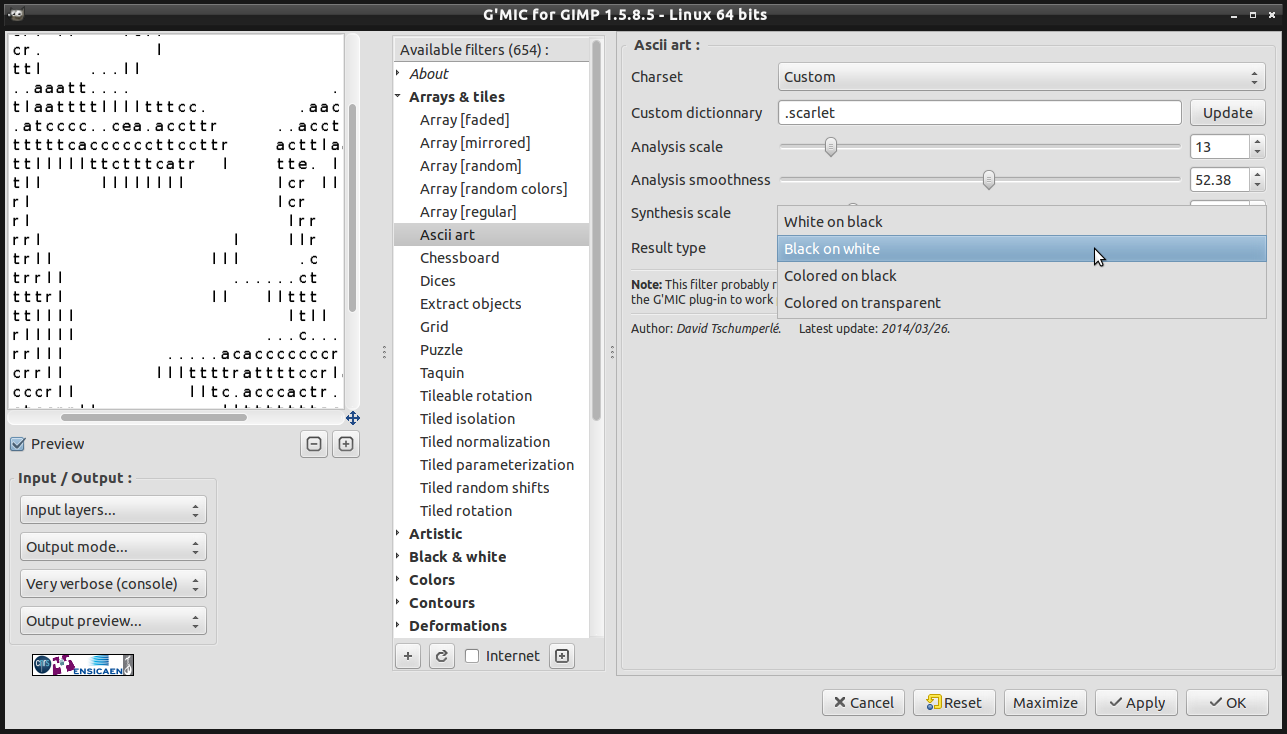Open the Very verbose (console) dropdown
Screen dimensions: 1287x734
[113, 584]
